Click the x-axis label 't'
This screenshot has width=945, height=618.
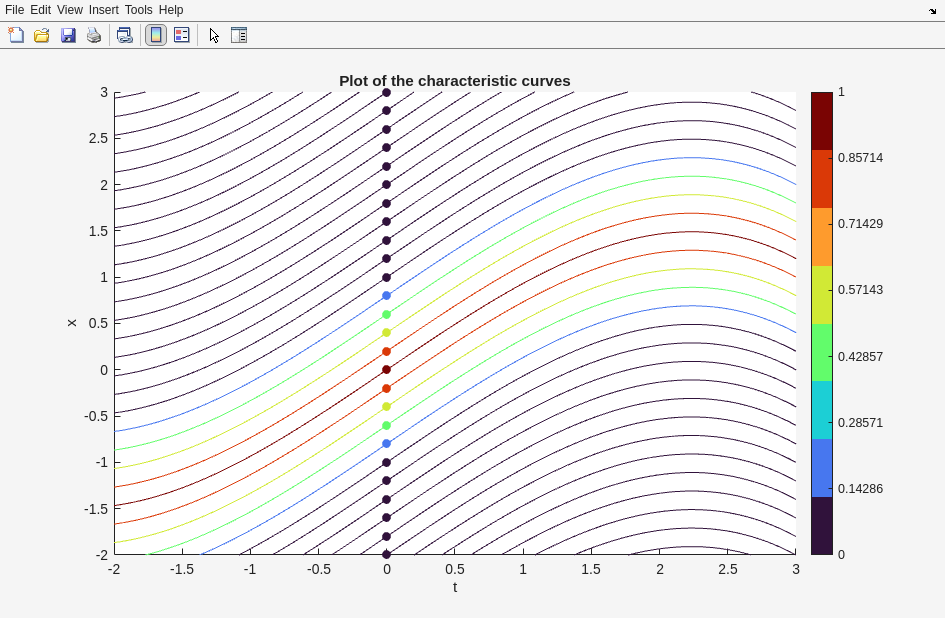455,587
